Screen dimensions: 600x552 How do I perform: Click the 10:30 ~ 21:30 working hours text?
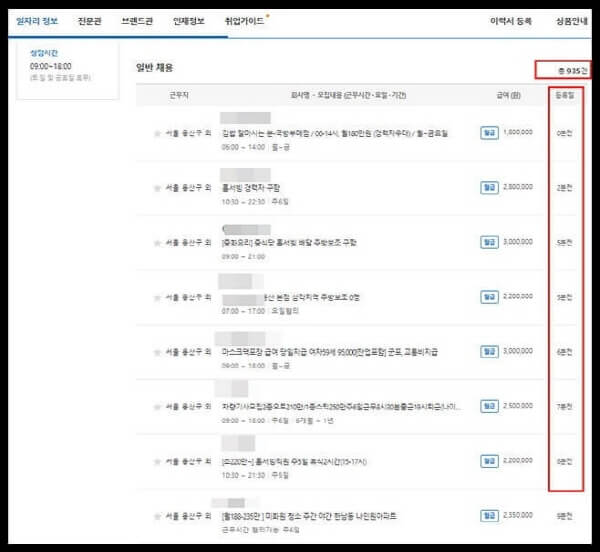pyautogui.click(x=243, y=475)
